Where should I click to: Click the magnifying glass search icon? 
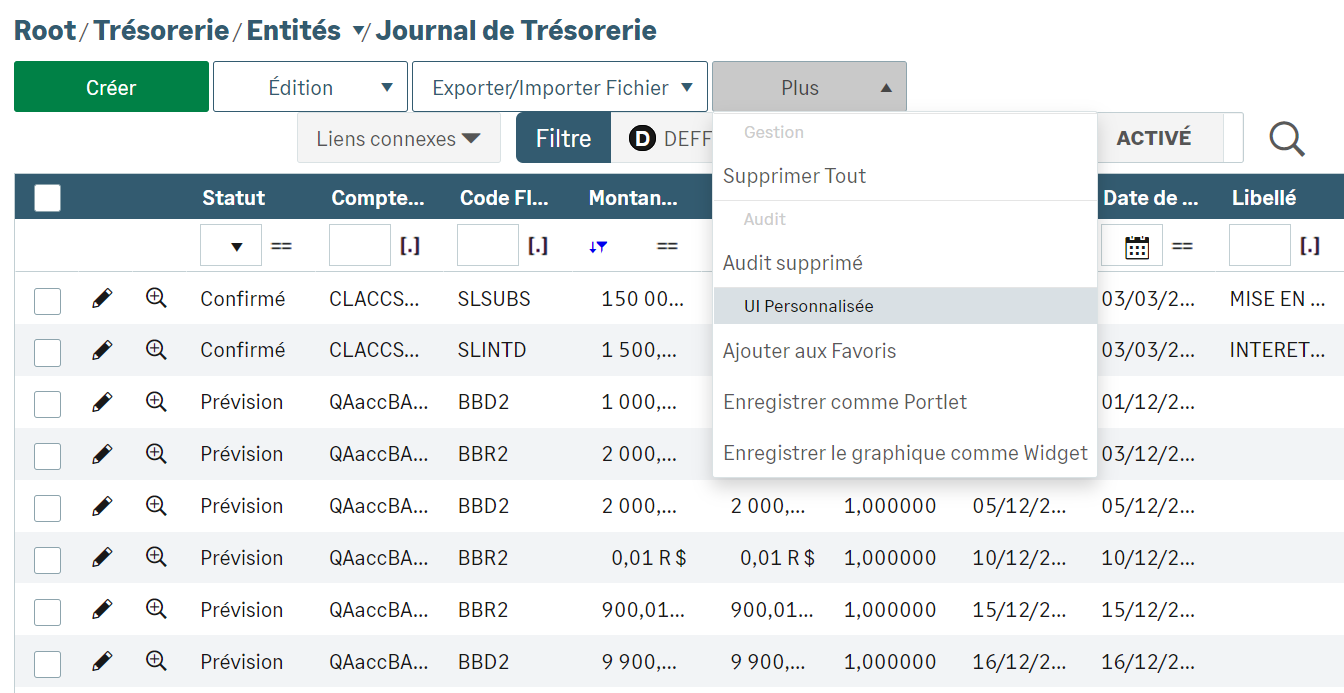[x=1287, y=139]
